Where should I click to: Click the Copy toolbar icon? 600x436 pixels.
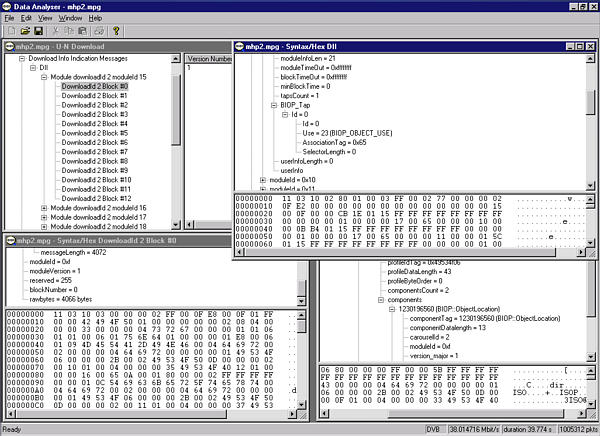pos(70,32)
